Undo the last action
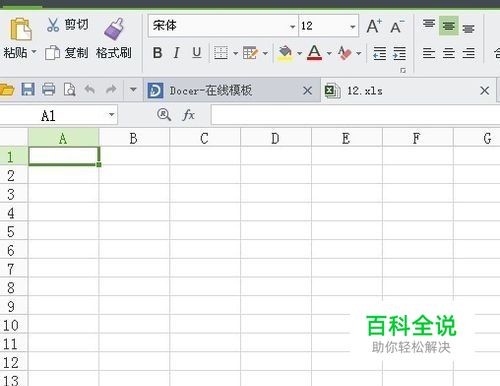This screenshot has height=386, width=500. (90, 89)
